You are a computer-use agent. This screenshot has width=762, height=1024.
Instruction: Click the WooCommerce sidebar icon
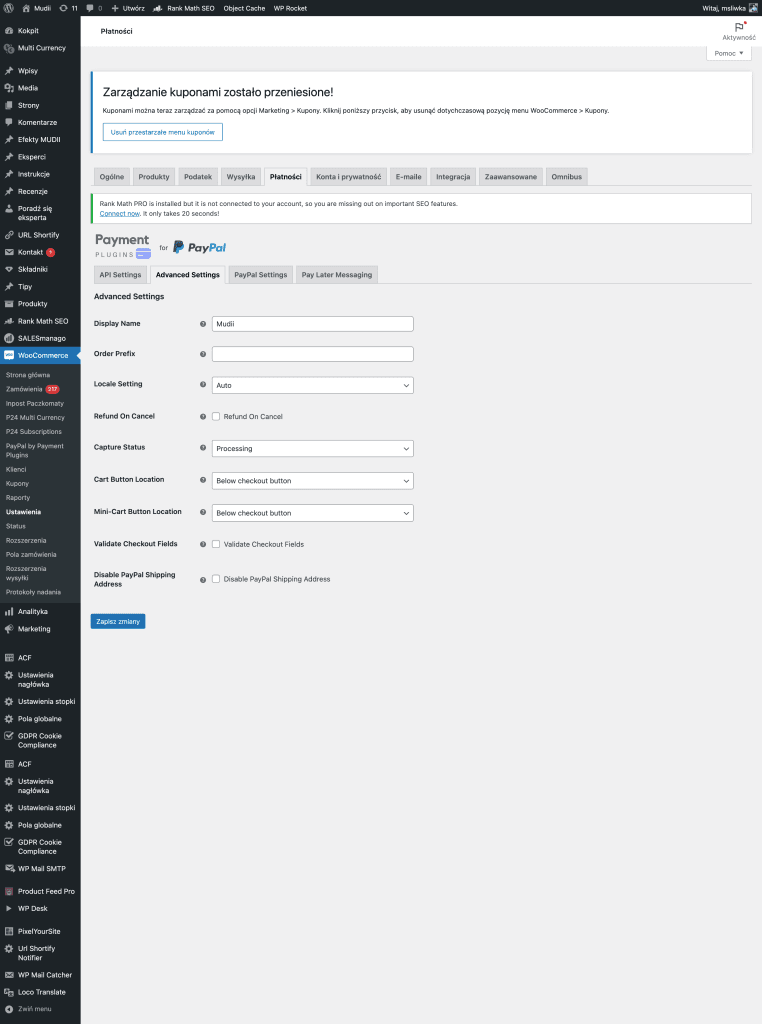pyautogui.click(x=9, y=355)
